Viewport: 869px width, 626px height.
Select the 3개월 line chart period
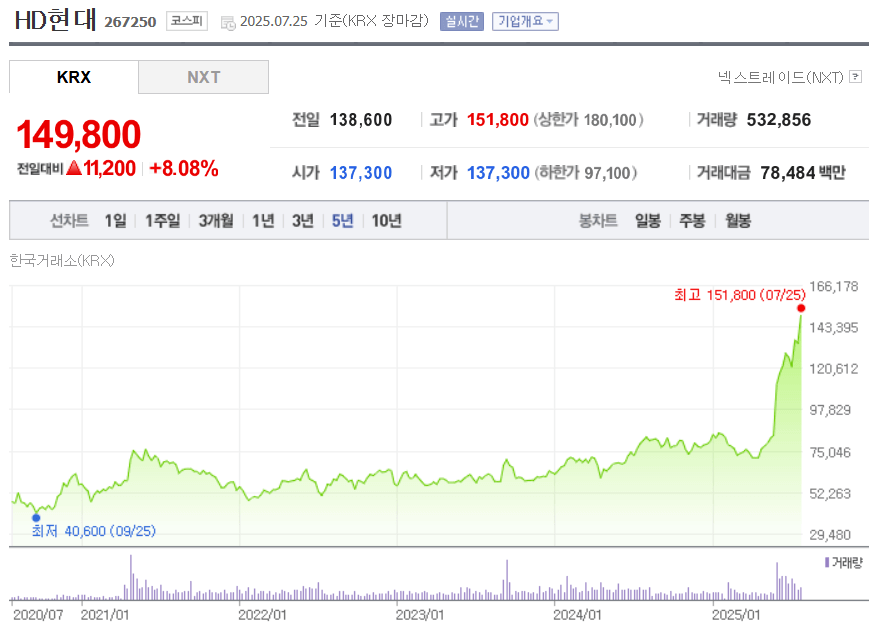(x=216, y=220)
